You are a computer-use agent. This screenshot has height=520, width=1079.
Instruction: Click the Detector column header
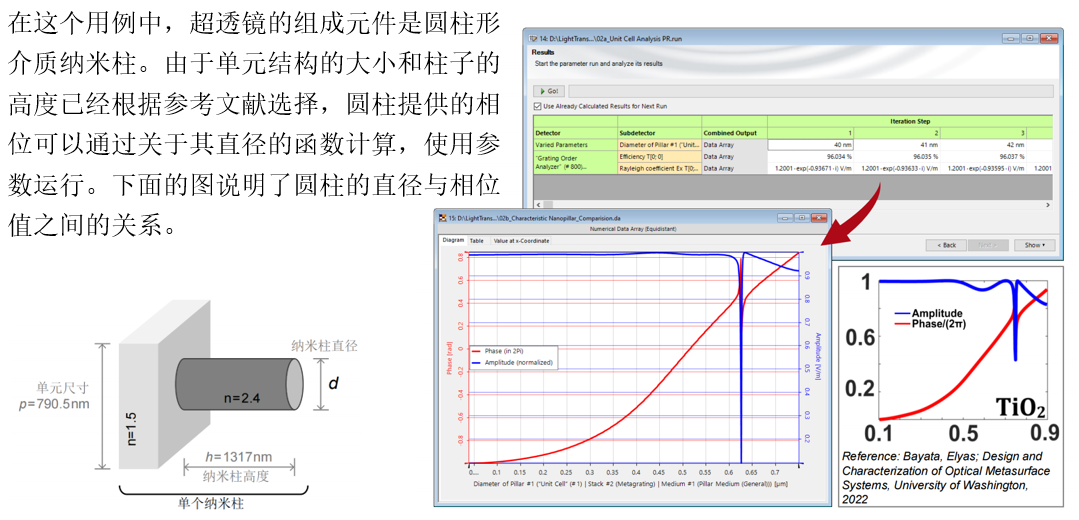[575, 133]
